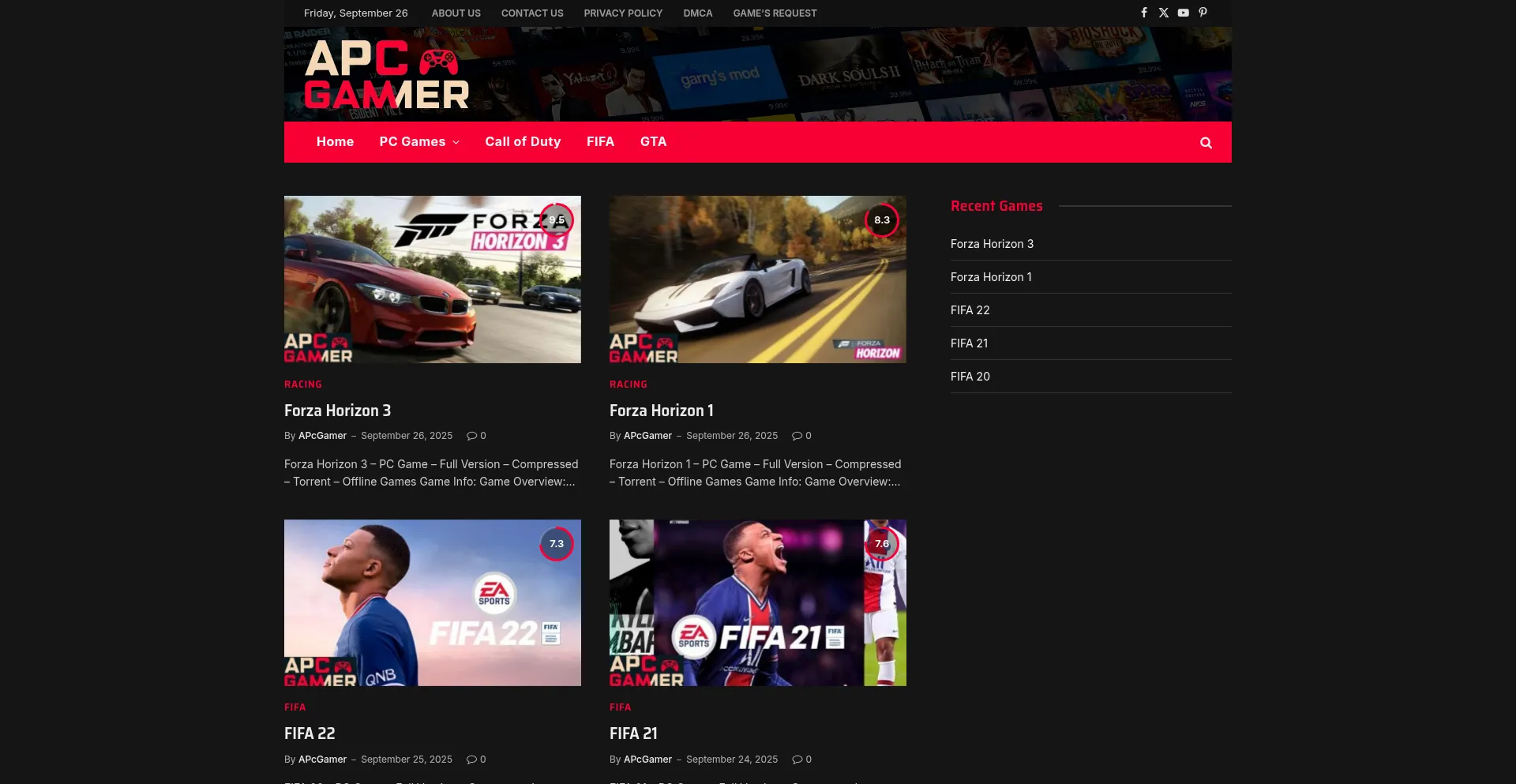Click the comment bubble icon under FIFA 21
This screenshot has height=784, width=1516.
click(x=797, y=760)
